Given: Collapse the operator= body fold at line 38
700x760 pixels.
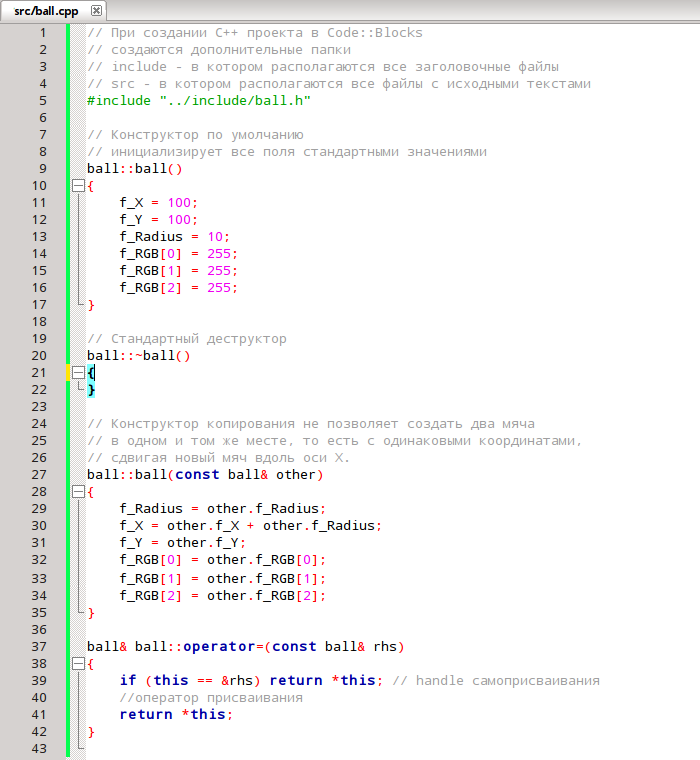Looking at the screenshot, I should click(x=78, y=664).
